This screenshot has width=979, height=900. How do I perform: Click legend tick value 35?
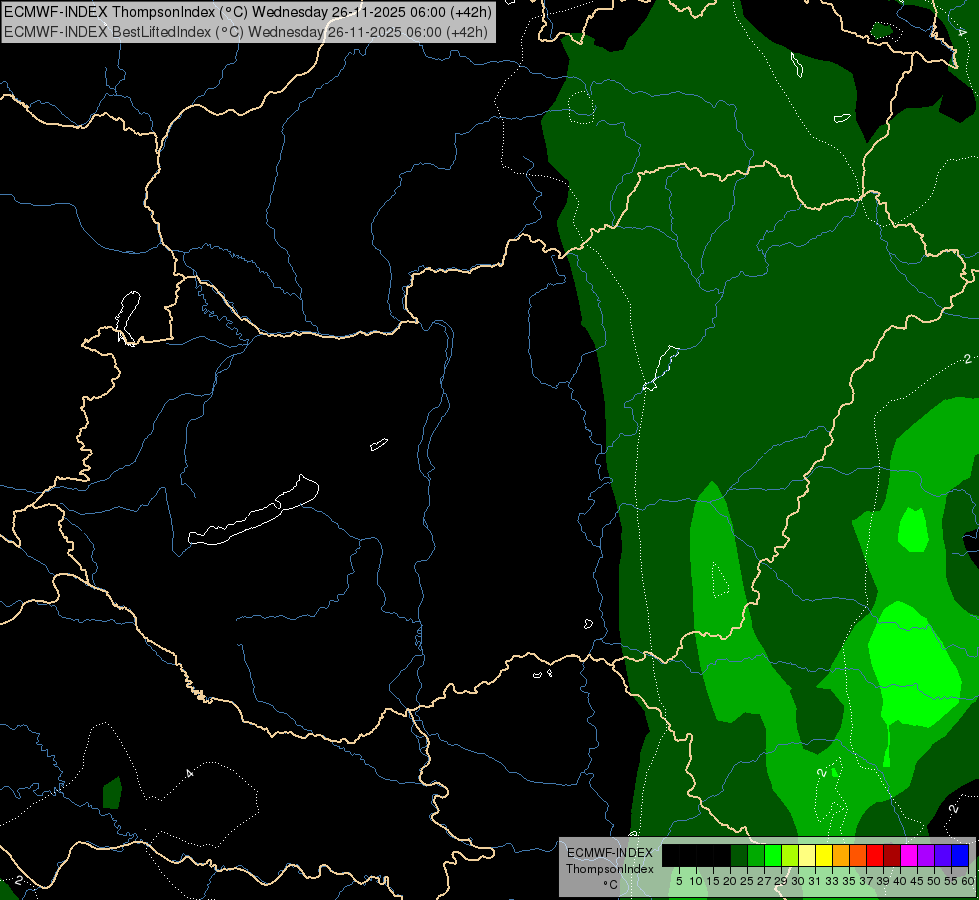849,881
